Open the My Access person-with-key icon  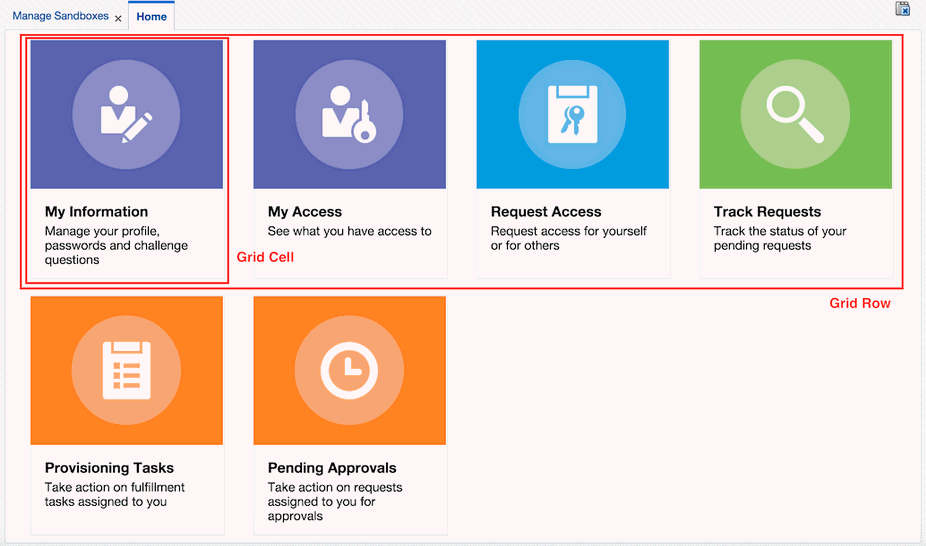tap(350, 115)
